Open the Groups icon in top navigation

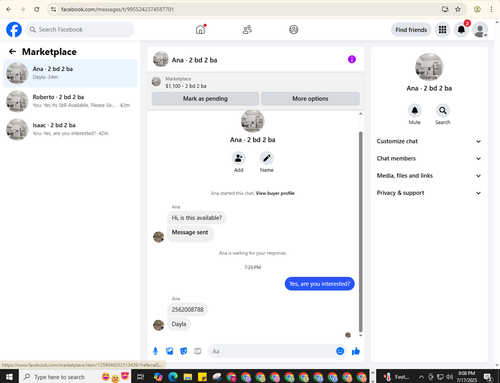[293, 30]
